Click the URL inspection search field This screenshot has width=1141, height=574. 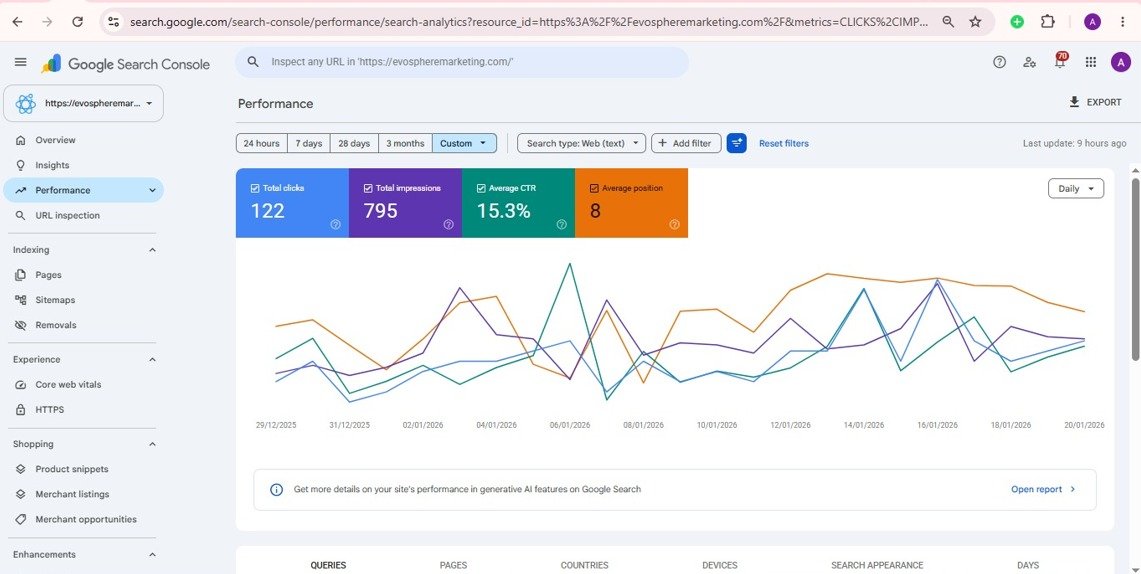pyautogui.click(x=461, y=63)
